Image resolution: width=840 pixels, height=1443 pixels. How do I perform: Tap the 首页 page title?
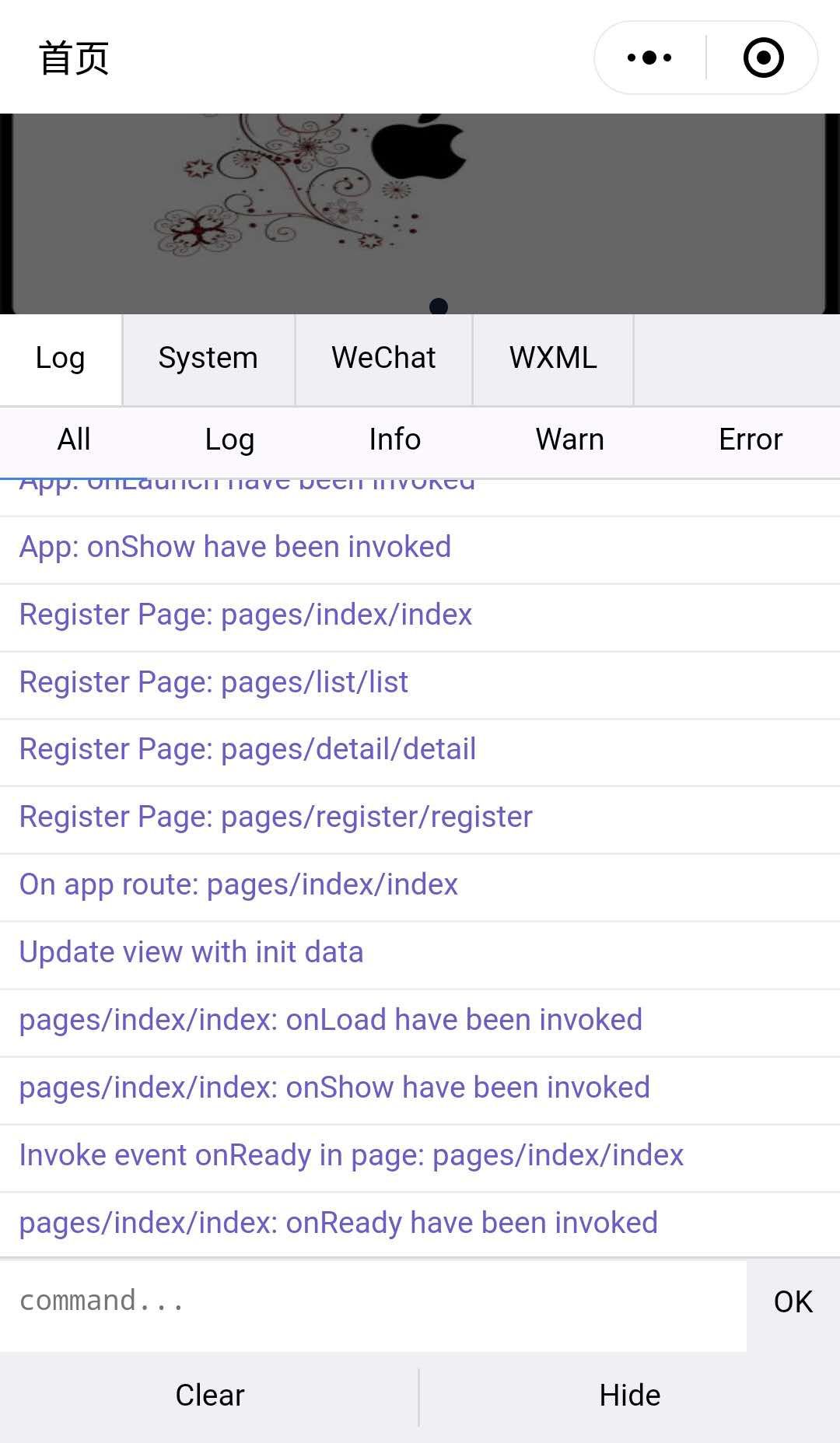[x=74, y=58]
